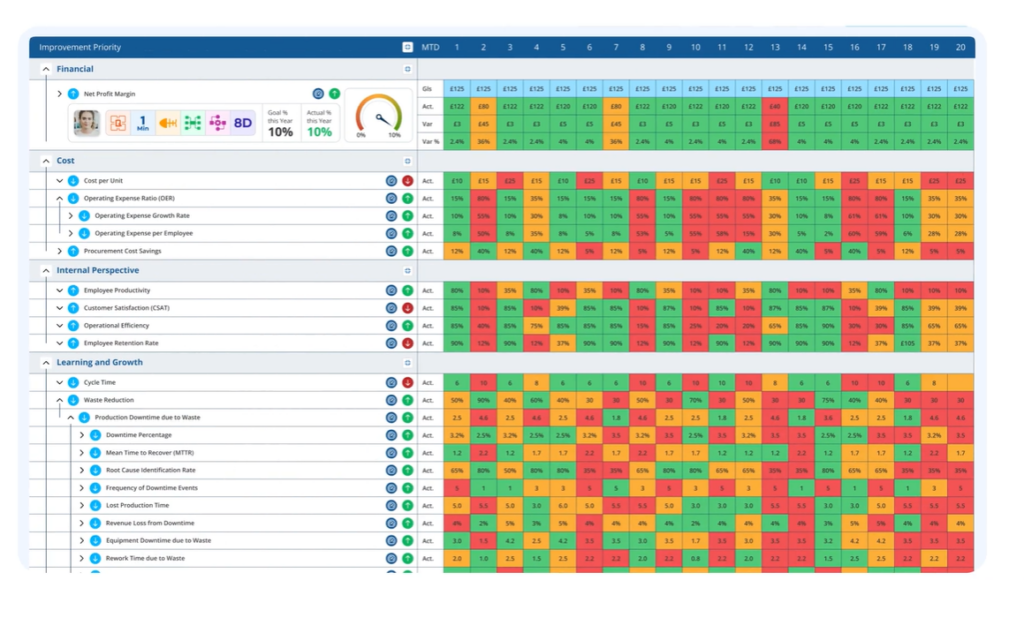Click the Net Profit Margin gauge dial
Screen dimensions: 1024x633
pos(379,116)
